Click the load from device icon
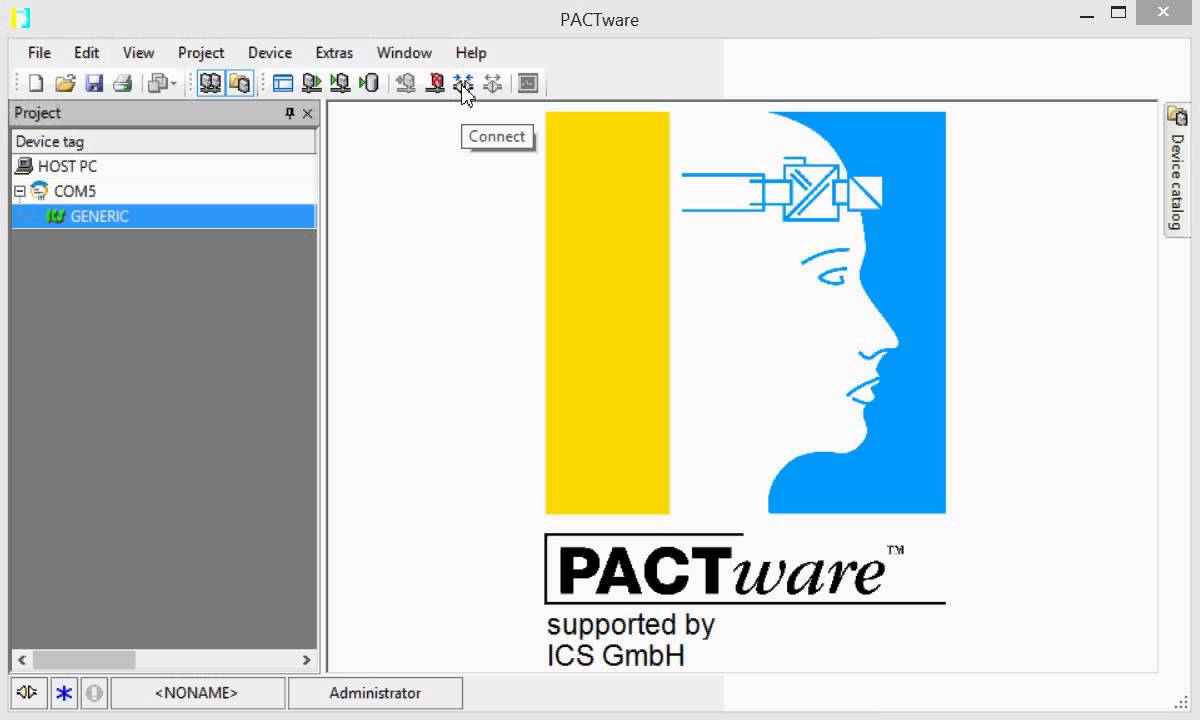The width and height of the screenshot is (1200, 720). pos(312,84)
